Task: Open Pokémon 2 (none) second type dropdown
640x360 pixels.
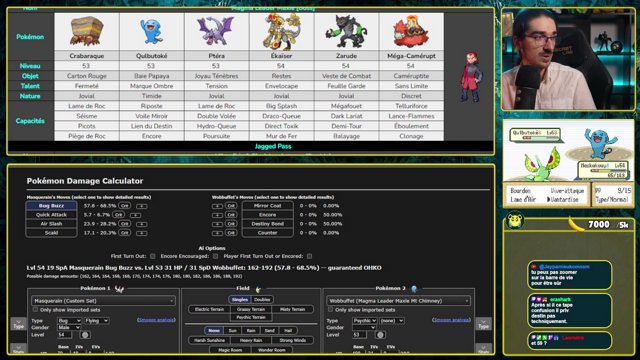Action: click(x=392, y=321)
